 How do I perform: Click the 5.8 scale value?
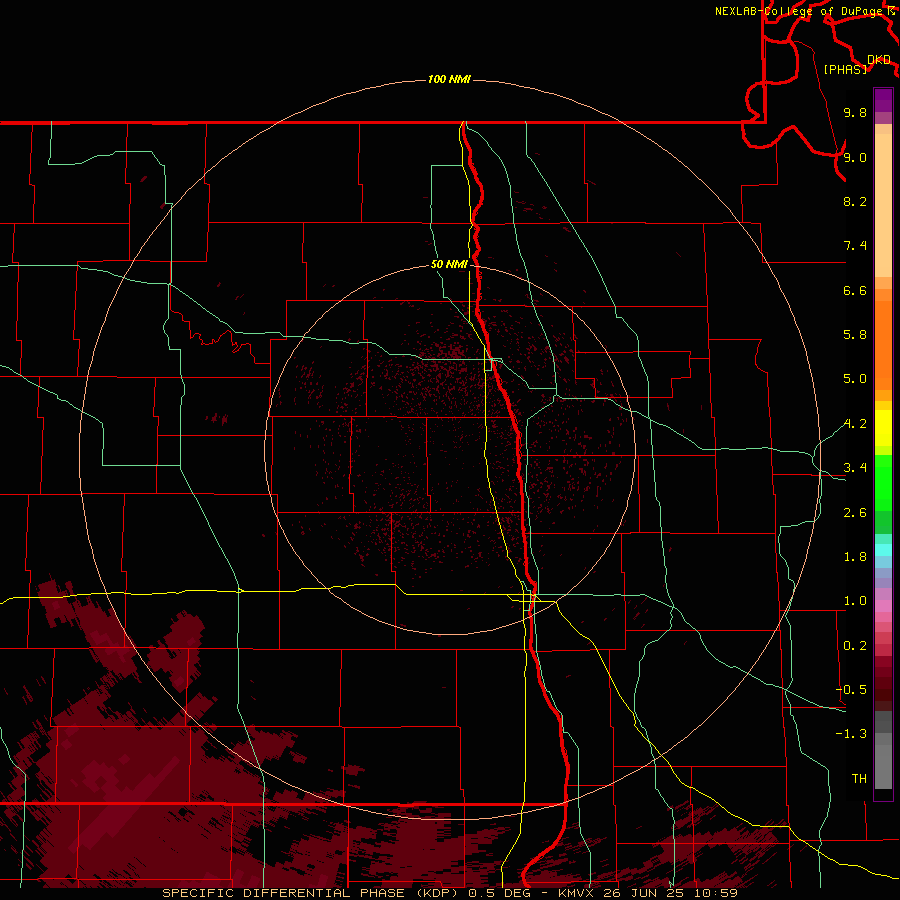point(855,335)
